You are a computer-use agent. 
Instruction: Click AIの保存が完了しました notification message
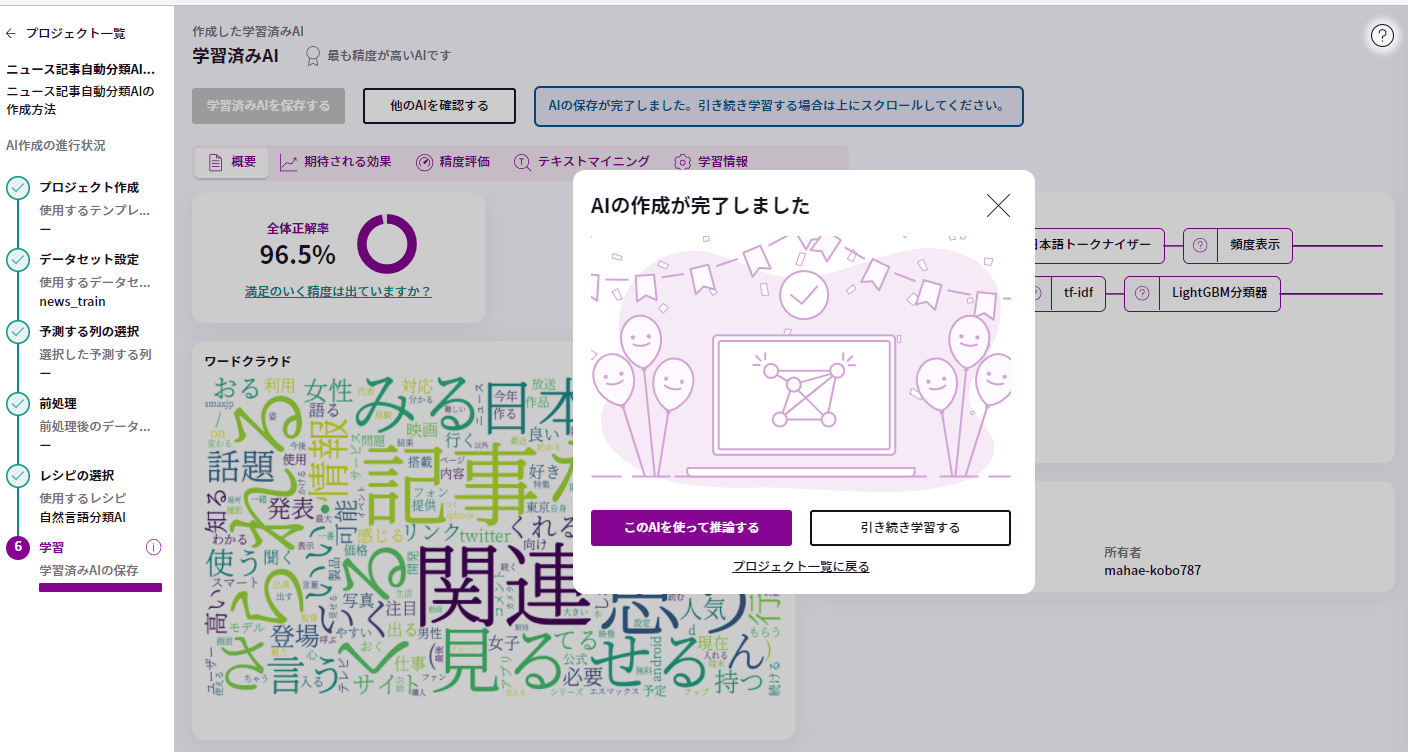[778, 105]
